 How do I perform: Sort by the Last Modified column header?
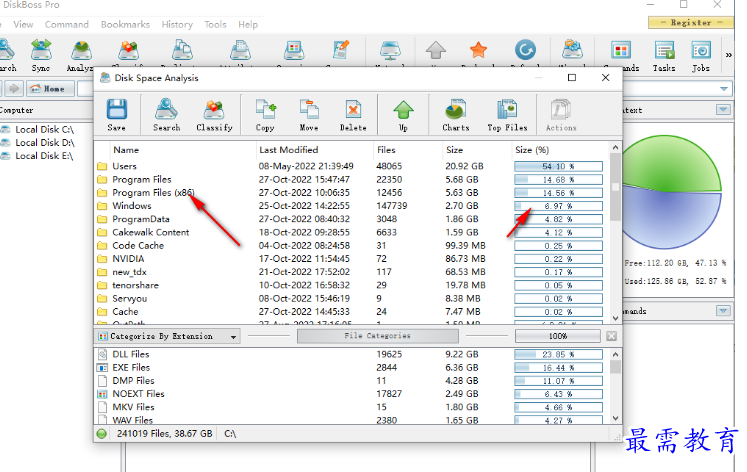click(x=289, y=150)
